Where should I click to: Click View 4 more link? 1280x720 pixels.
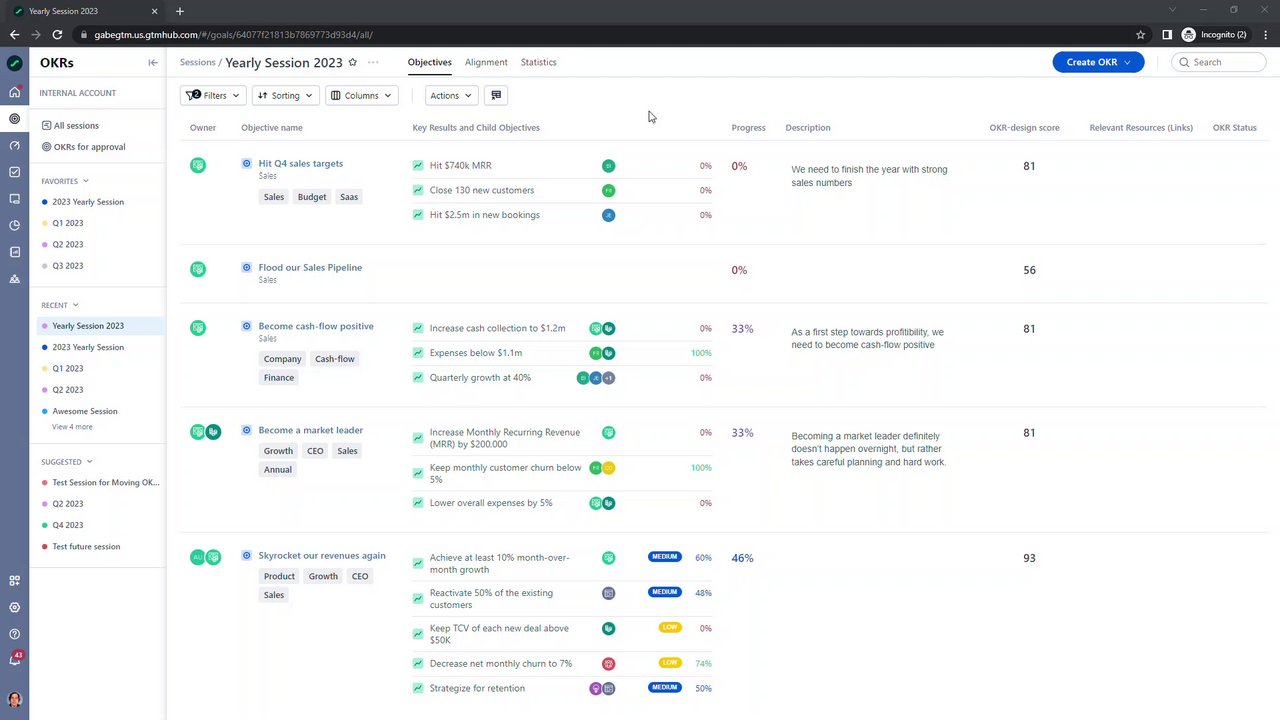(72, 427)
